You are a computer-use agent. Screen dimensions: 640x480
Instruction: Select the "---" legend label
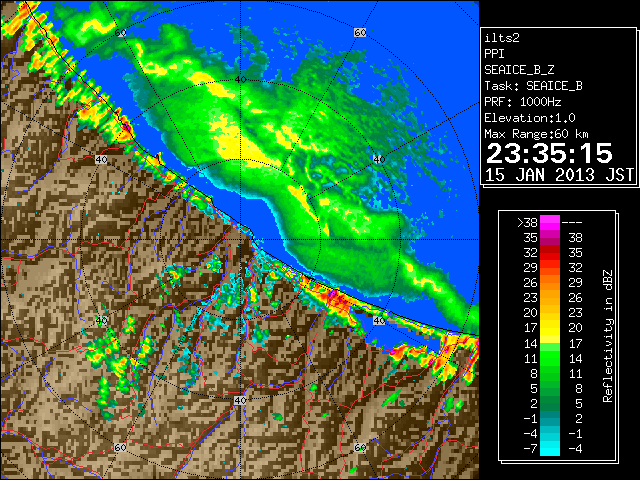click(x=572, y=222)
